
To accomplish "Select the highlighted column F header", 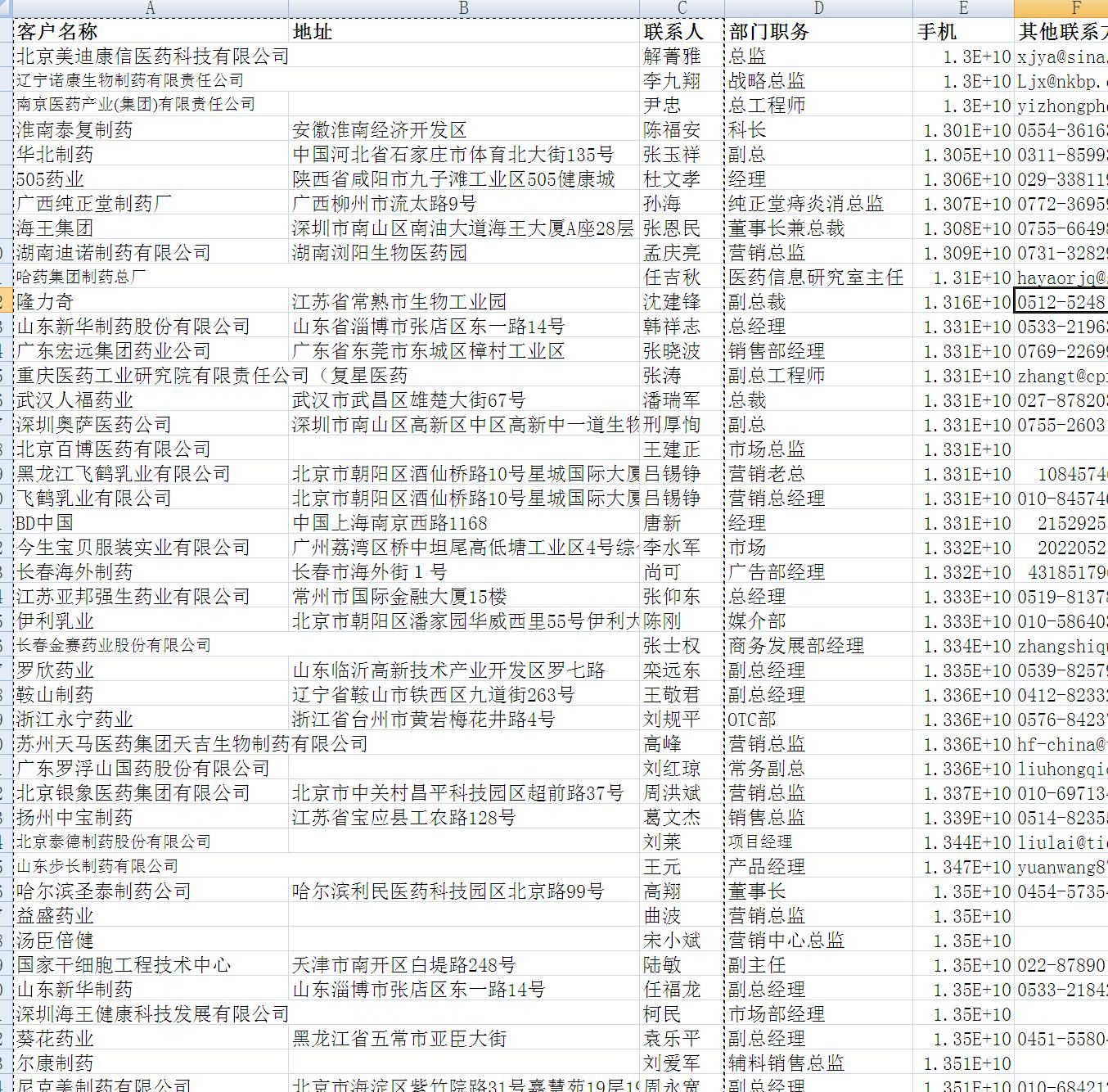I will tap(1061, 8).
